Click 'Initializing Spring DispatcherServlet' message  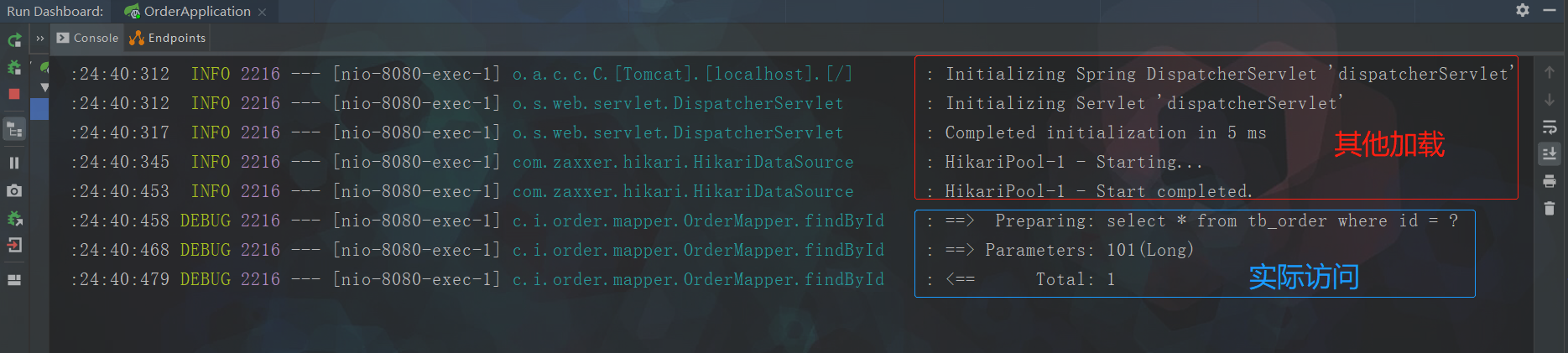1230,74
